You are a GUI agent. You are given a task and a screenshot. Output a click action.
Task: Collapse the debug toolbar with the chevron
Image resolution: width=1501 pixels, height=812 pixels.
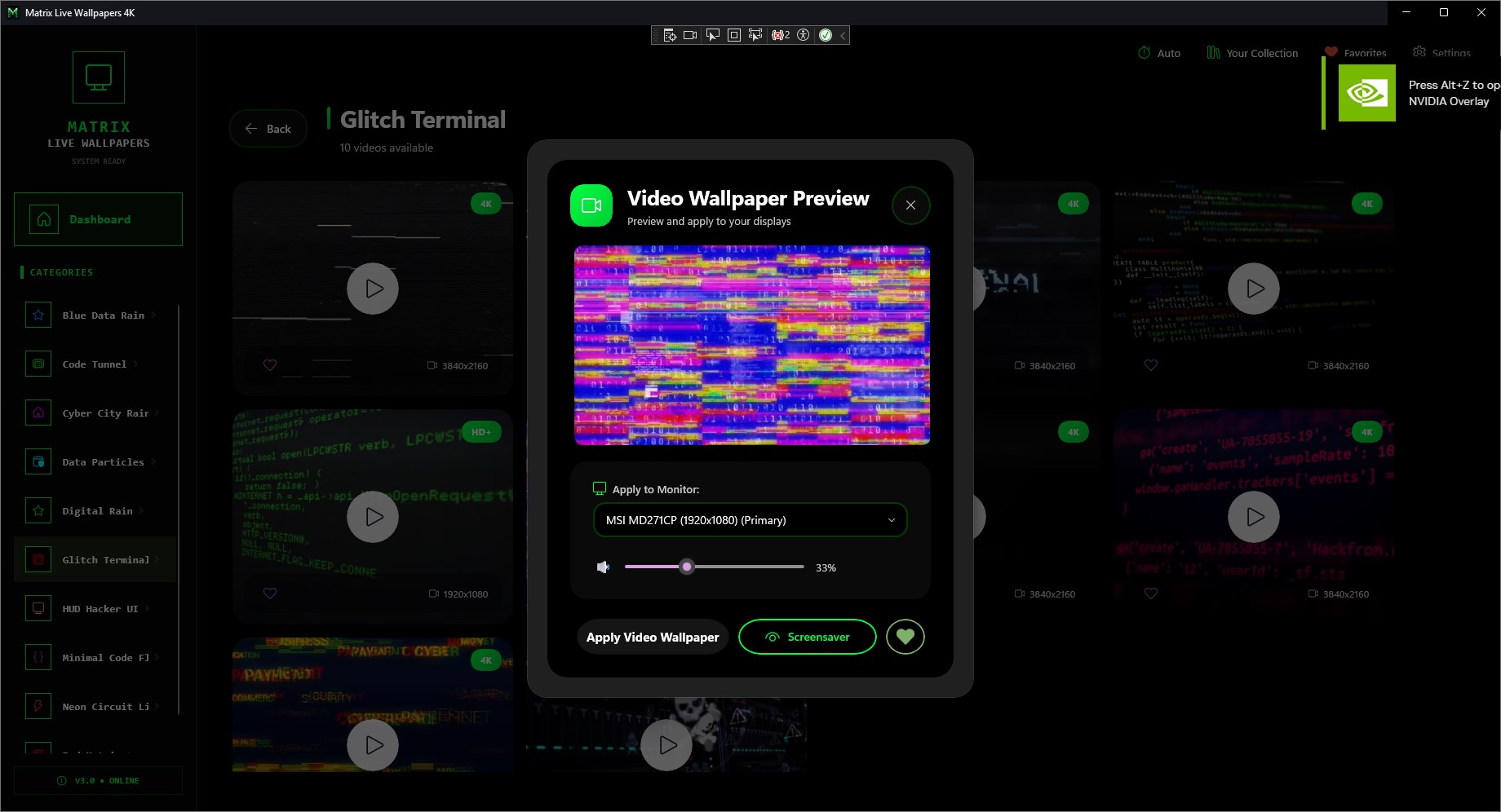pyautogui.click(x=843, y=35)
